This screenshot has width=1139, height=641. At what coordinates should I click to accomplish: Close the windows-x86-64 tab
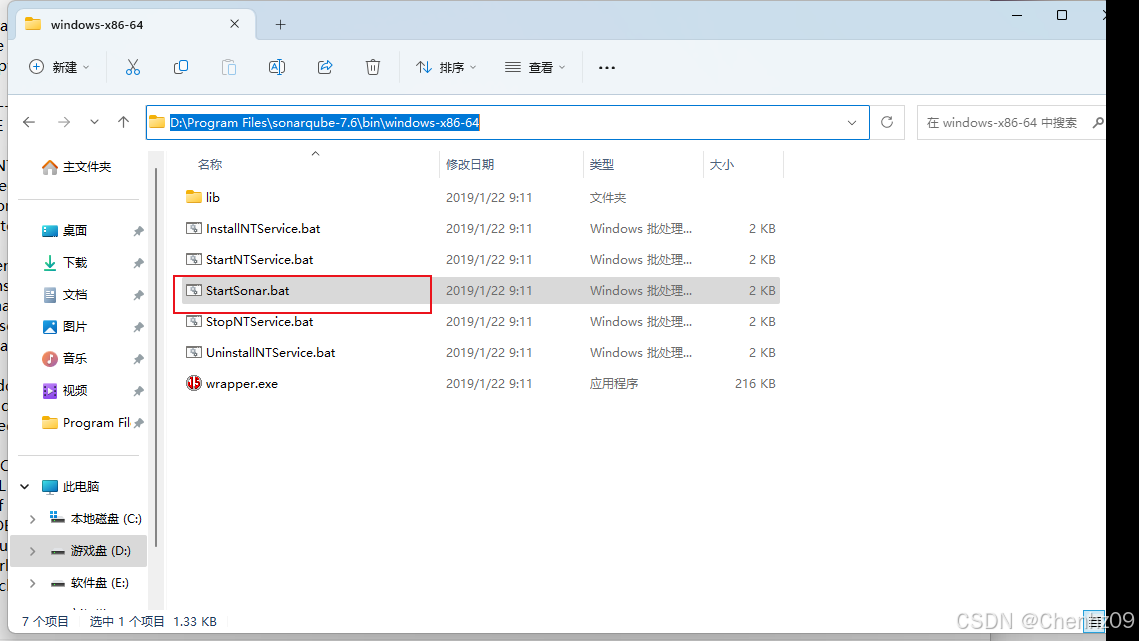(x=235, y=24)
